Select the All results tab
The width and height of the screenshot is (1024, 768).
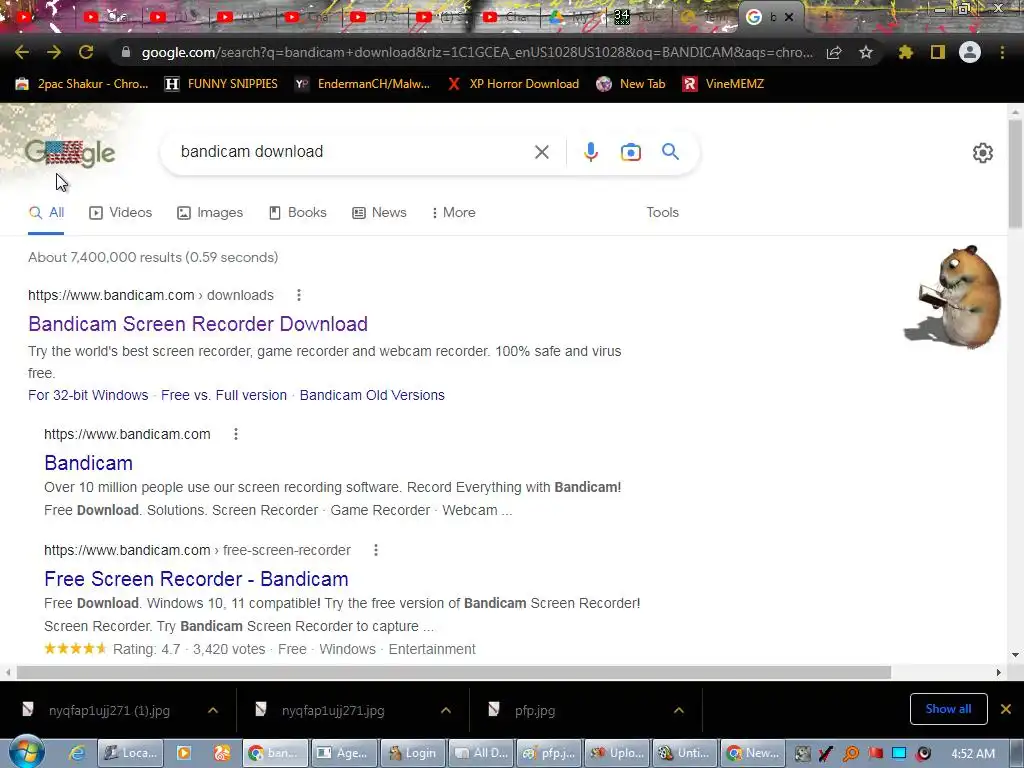tap(46, 213)
